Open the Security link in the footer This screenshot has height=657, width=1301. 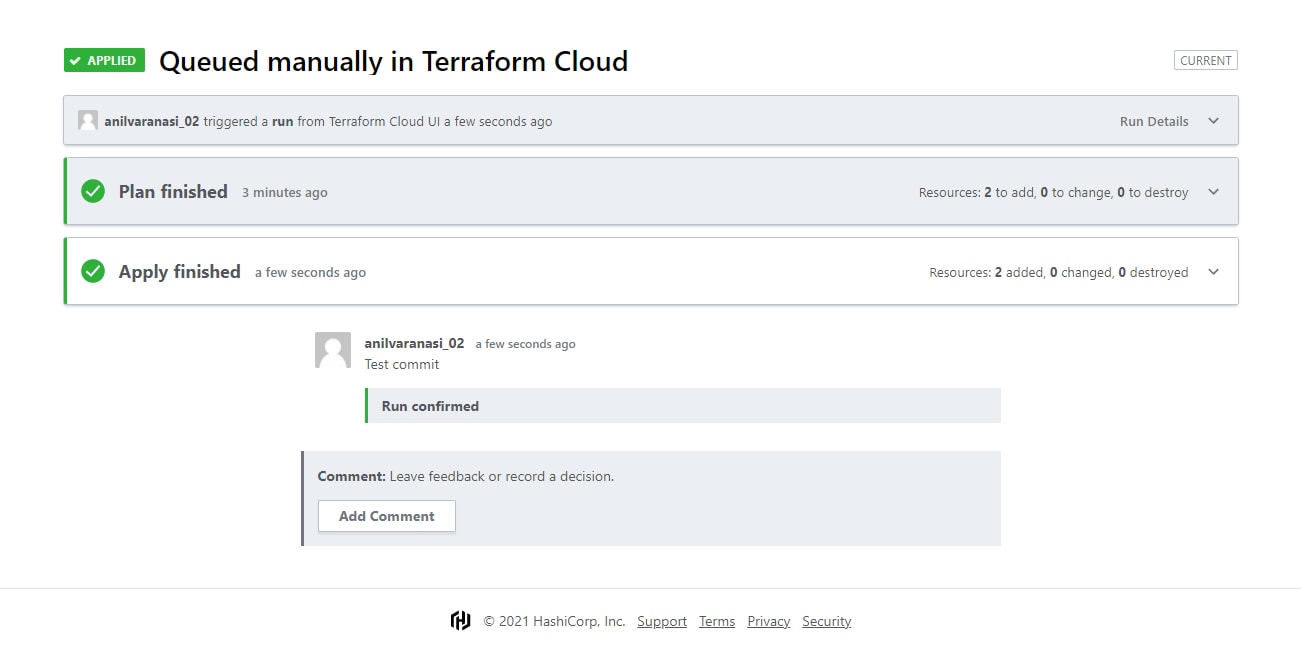(x=827, y=620)
